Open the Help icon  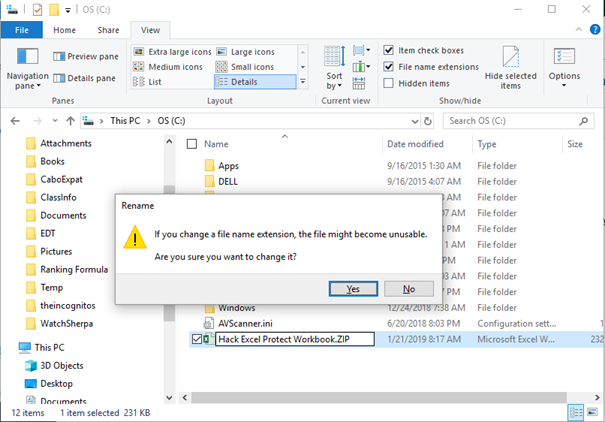(595, 29)
